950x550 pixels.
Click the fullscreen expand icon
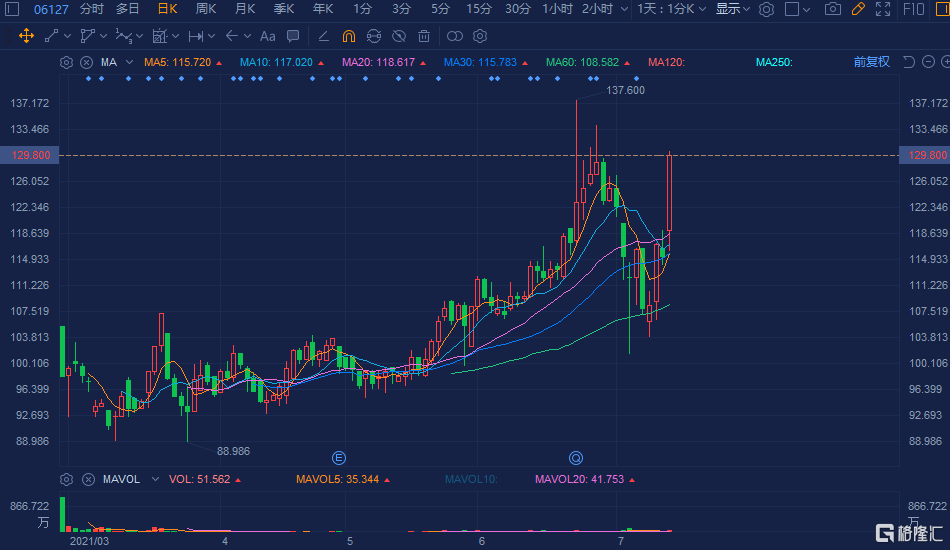(x=883, y=9)
